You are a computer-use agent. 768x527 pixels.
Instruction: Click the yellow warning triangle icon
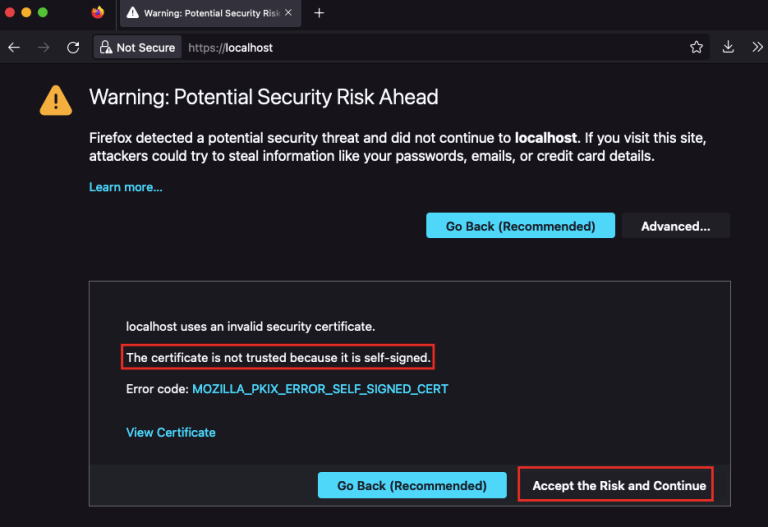click(56, 100)
